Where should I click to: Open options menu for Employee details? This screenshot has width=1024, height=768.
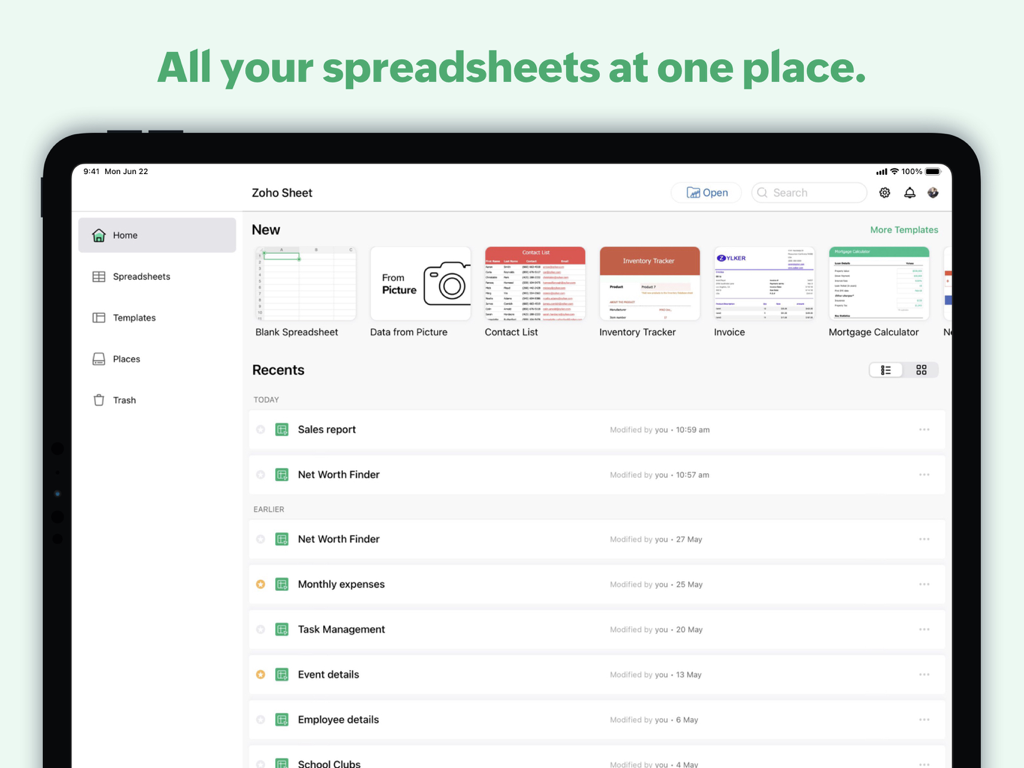923,719
